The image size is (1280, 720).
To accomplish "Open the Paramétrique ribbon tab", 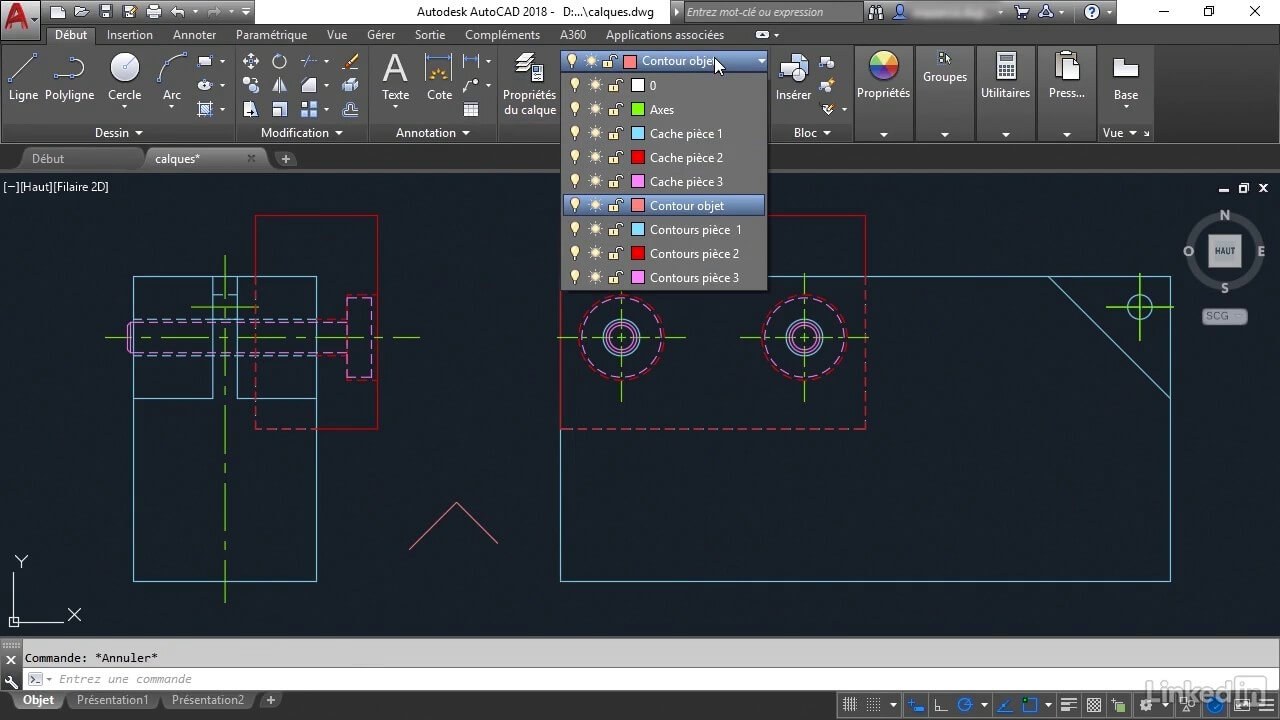I will 271,35.
